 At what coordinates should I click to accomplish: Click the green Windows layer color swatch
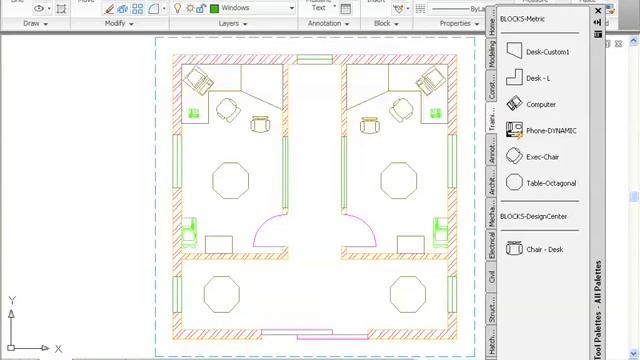[214, 8]
